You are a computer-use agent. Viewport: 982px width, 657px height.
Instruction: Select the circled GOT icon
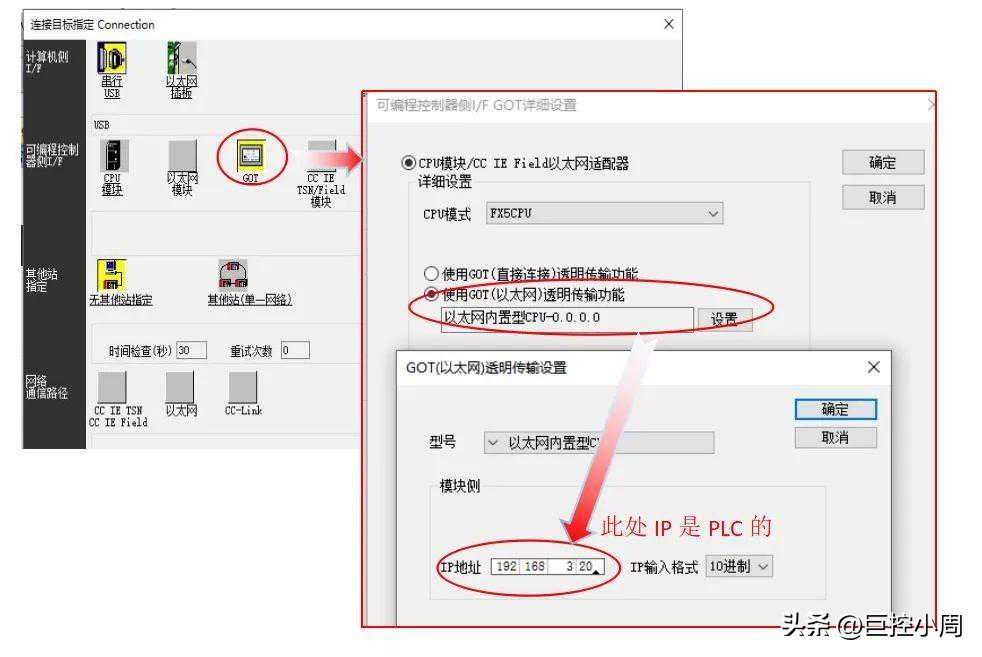[x=251, y=155]
